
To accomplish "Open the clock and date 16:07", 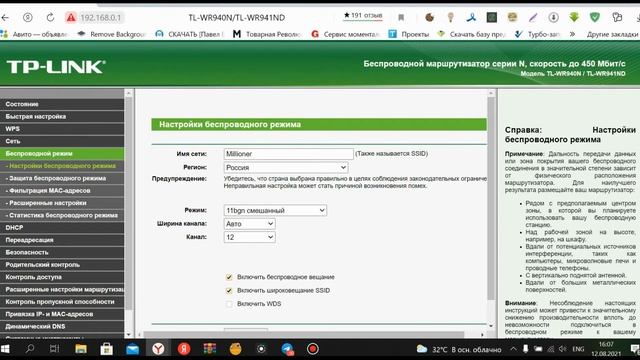I will pyautogui.click(x=606, y=349).
